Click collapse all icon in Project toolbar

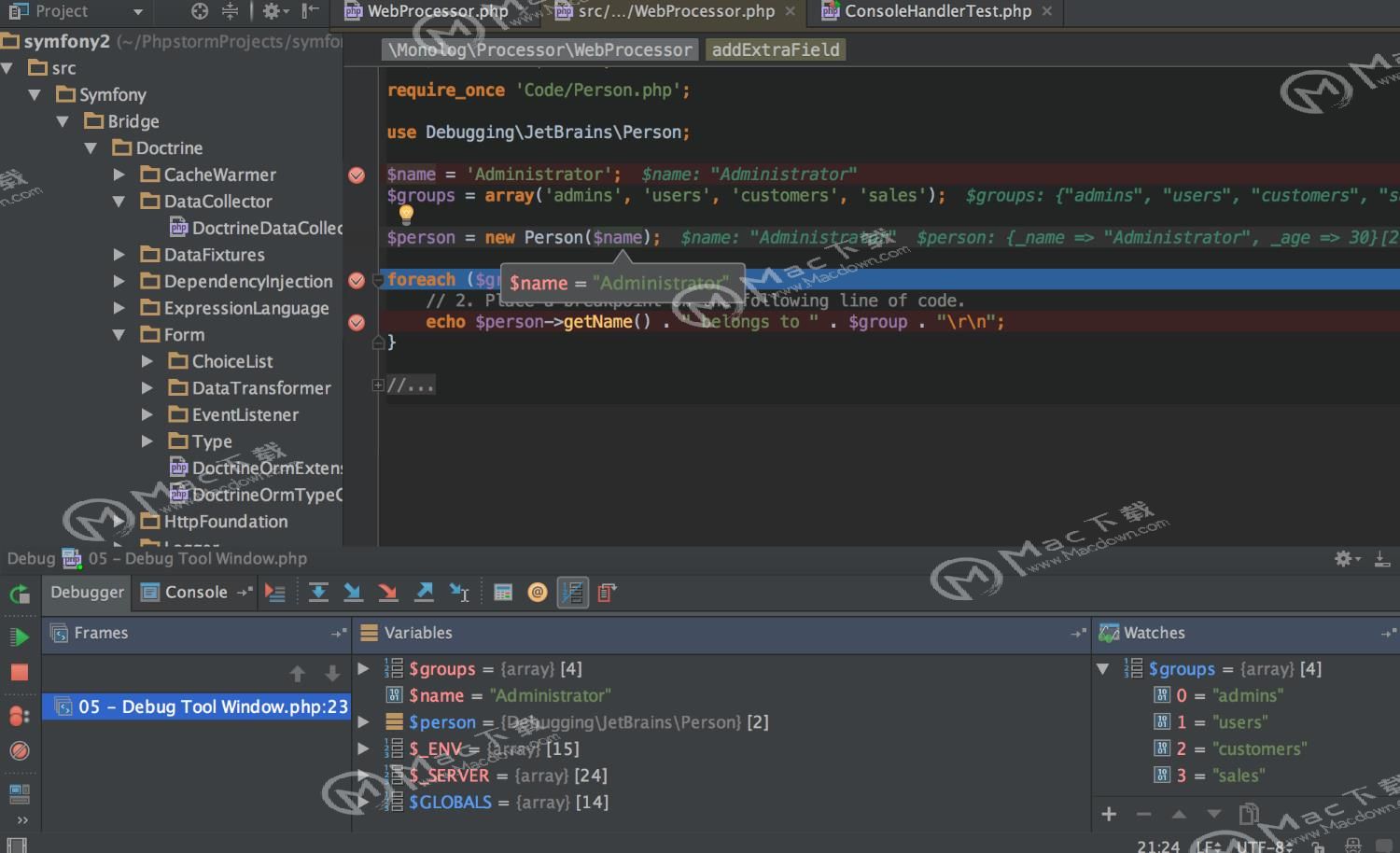pos(230,11)
